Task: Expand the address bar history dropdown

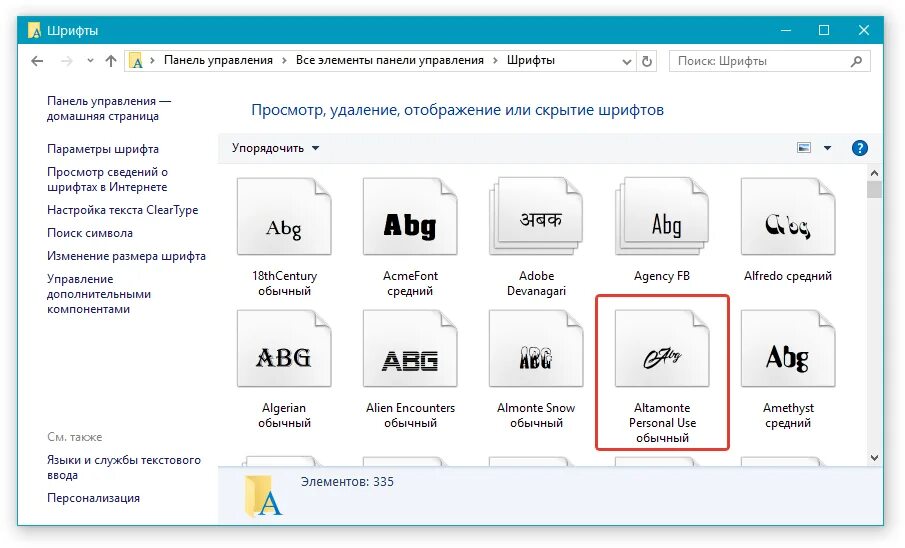Action: click(x=627, y=61)
